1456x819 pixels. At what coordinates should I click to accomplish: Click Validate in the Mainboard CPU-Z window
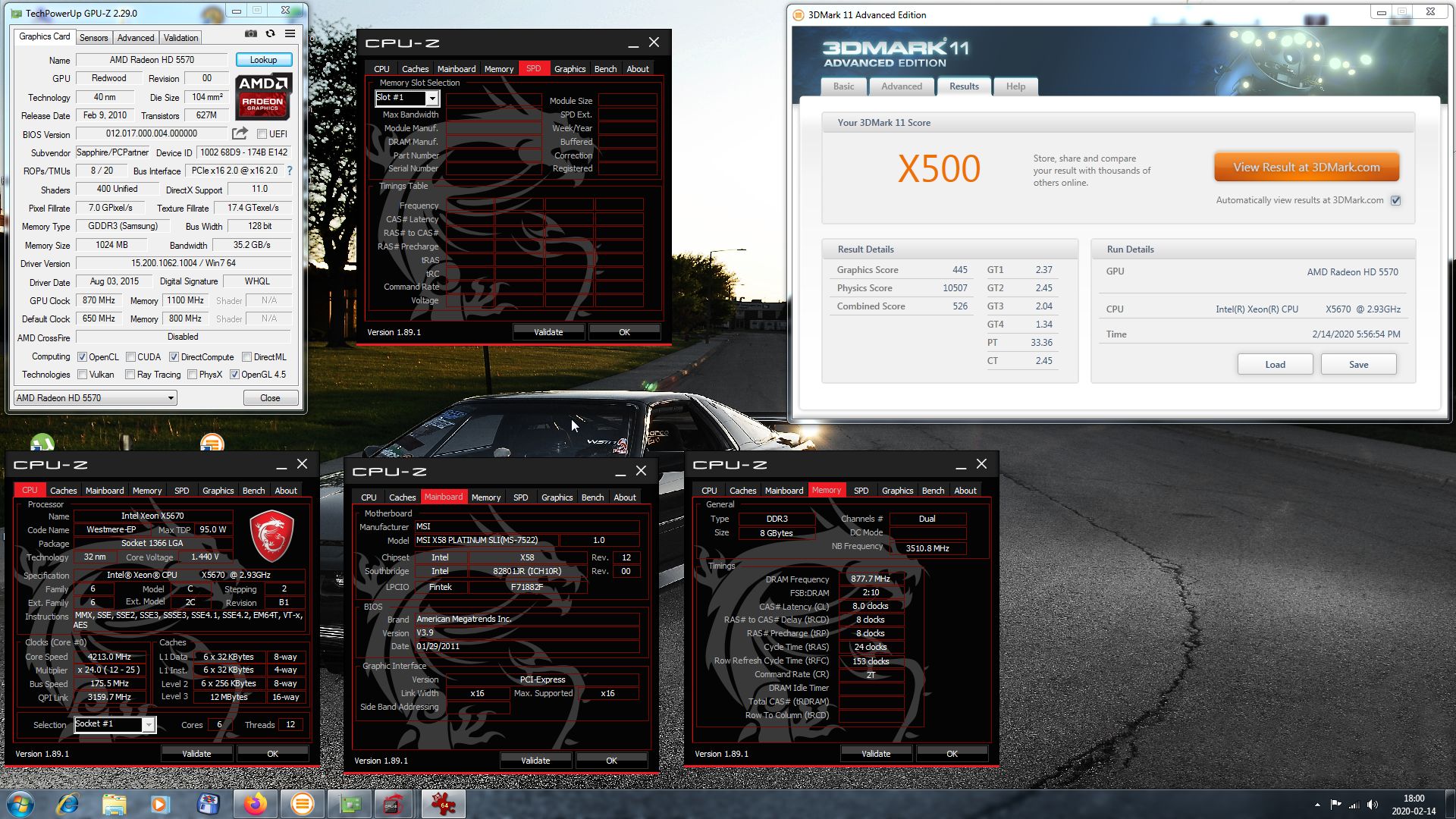pyautogui.click(x=535, y=761)
